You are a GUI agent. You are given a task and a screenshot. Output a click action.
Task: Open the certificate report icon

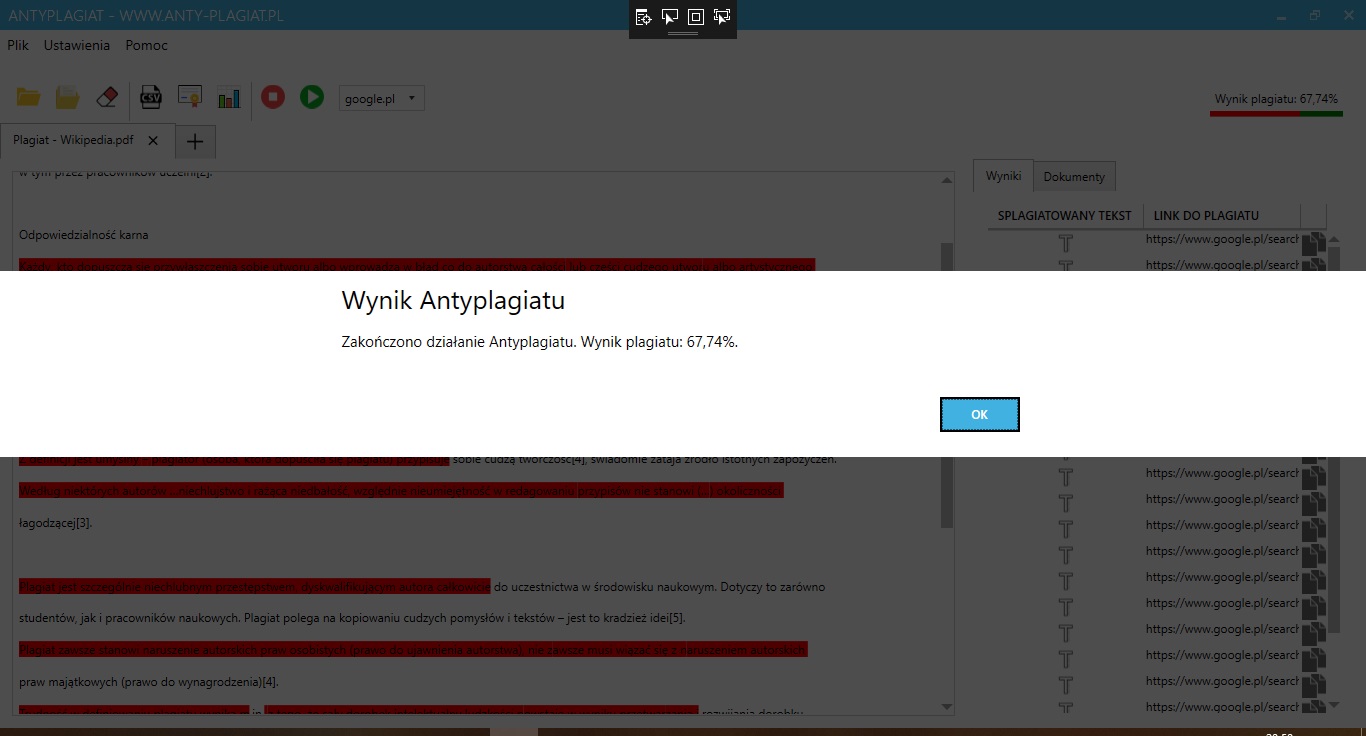[x=190, y=97]
